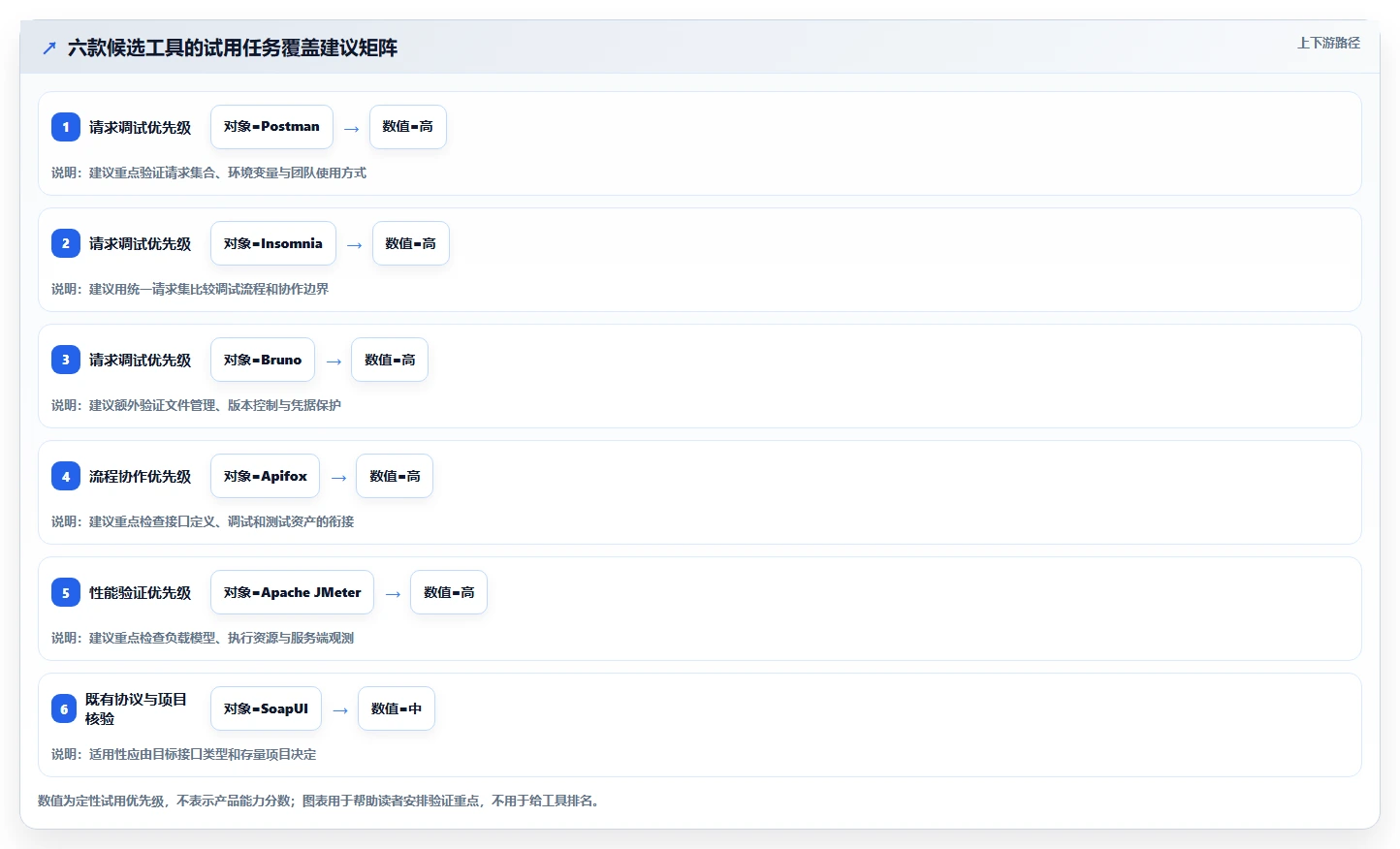Select the number 4 badge

tap(66, 476)
